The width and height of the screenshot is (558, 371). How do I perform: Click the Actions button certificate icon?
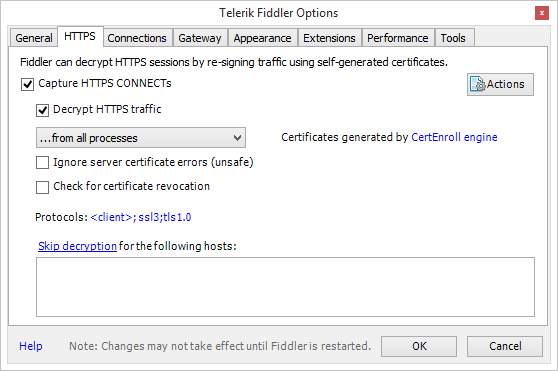coord(478,84)
